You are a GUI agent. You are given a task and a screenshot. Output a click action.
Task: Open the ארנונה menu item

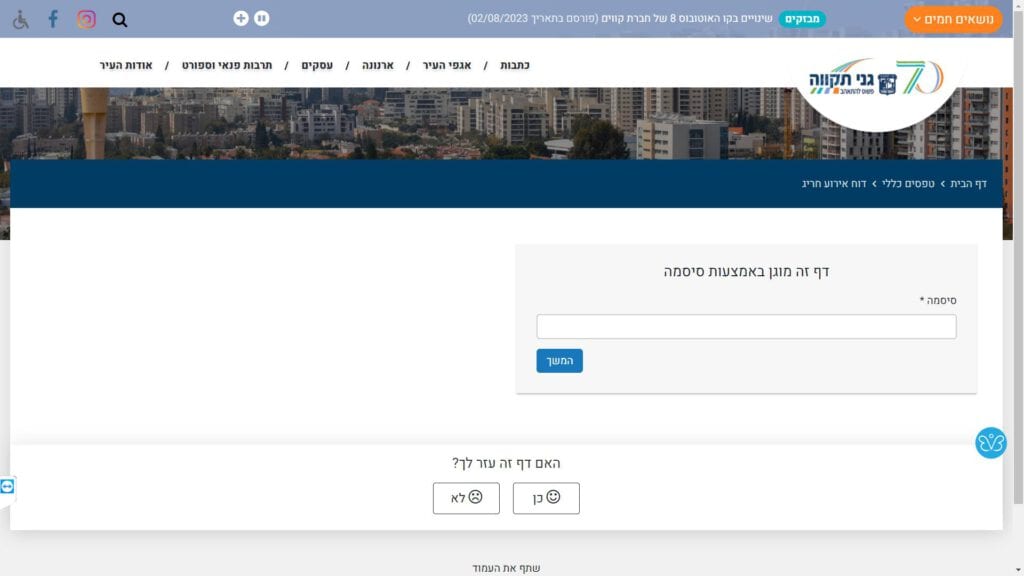[377, 66]
